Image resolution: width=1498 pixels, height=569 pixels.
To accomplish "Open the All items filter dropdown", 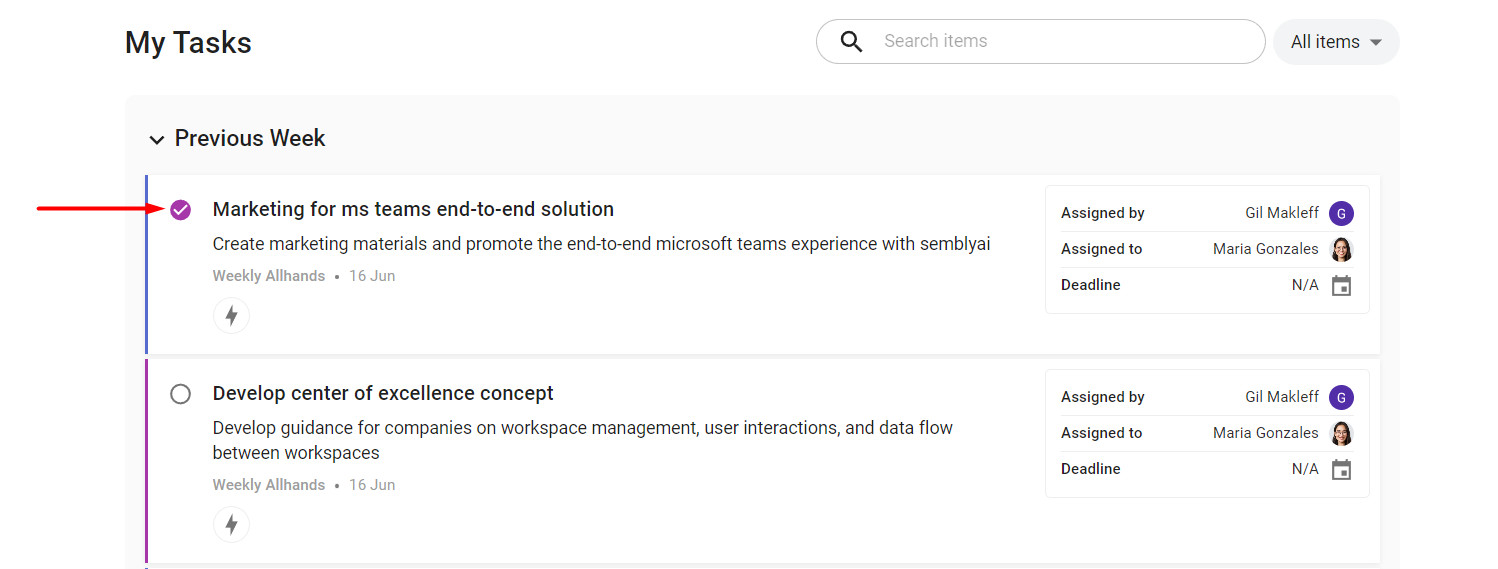I will 1336,42.
